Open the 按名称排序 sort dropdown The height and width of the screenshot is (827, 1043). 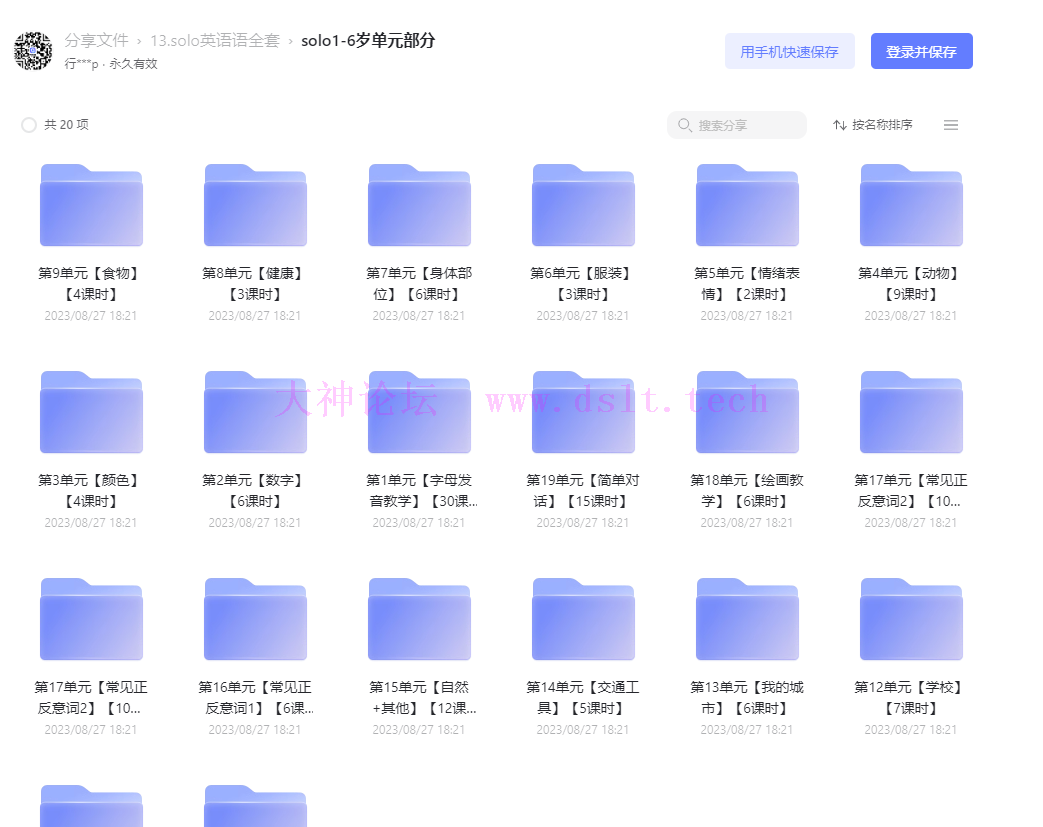(873, 125)
